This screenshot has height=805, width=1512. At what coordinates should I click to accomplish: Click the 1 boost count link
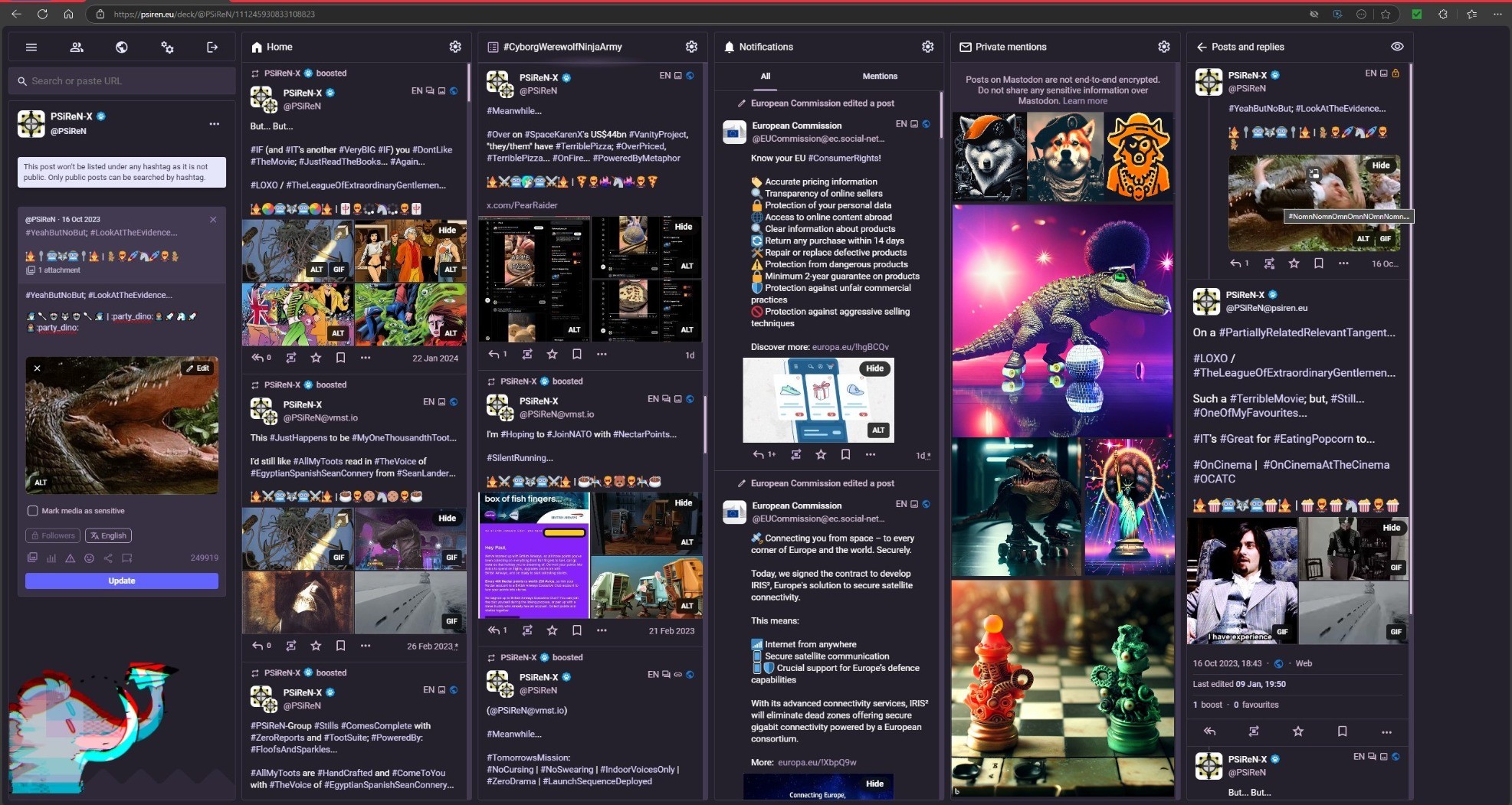(1208, 705)
